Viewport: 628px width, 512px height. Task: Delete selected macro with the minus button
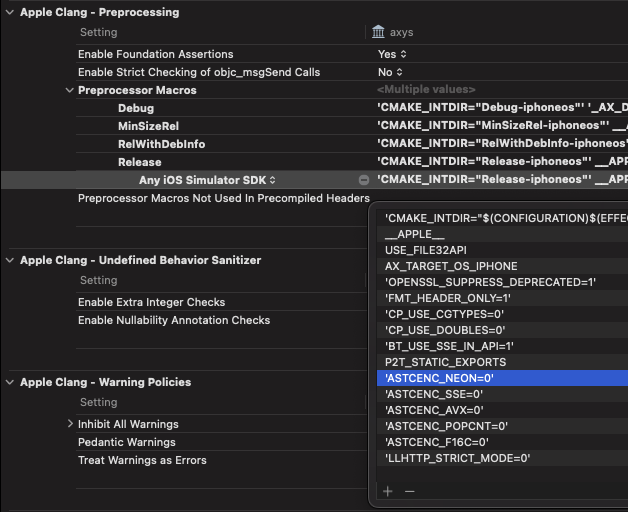click(x=409, y=491)
